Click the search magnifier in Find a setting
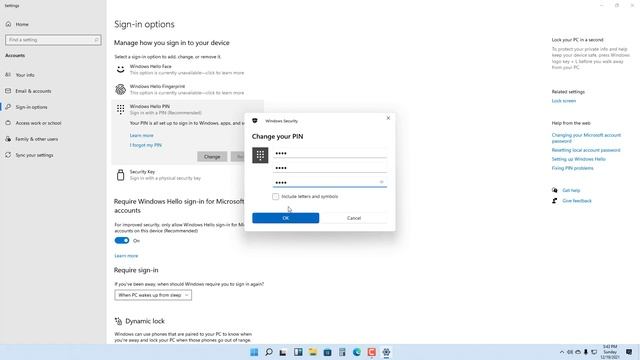 tap(96, 40)
